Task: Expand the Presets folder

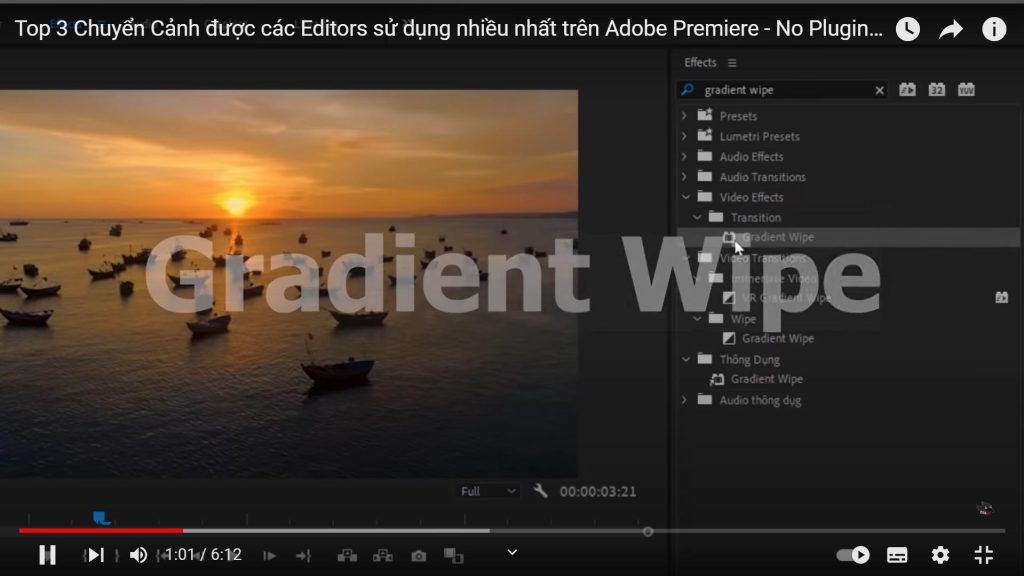Action: (686, 115)
